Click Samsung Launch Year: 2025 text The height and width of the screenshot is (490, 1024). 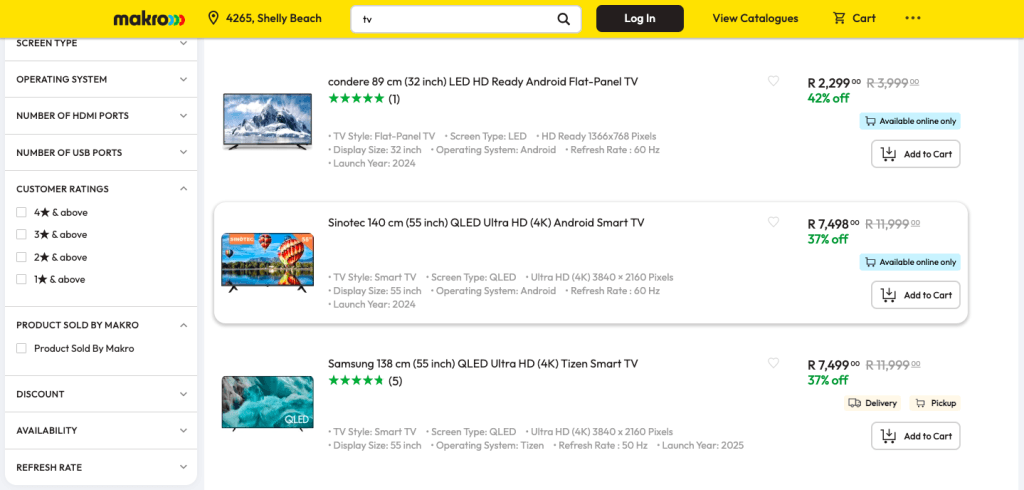703,446
